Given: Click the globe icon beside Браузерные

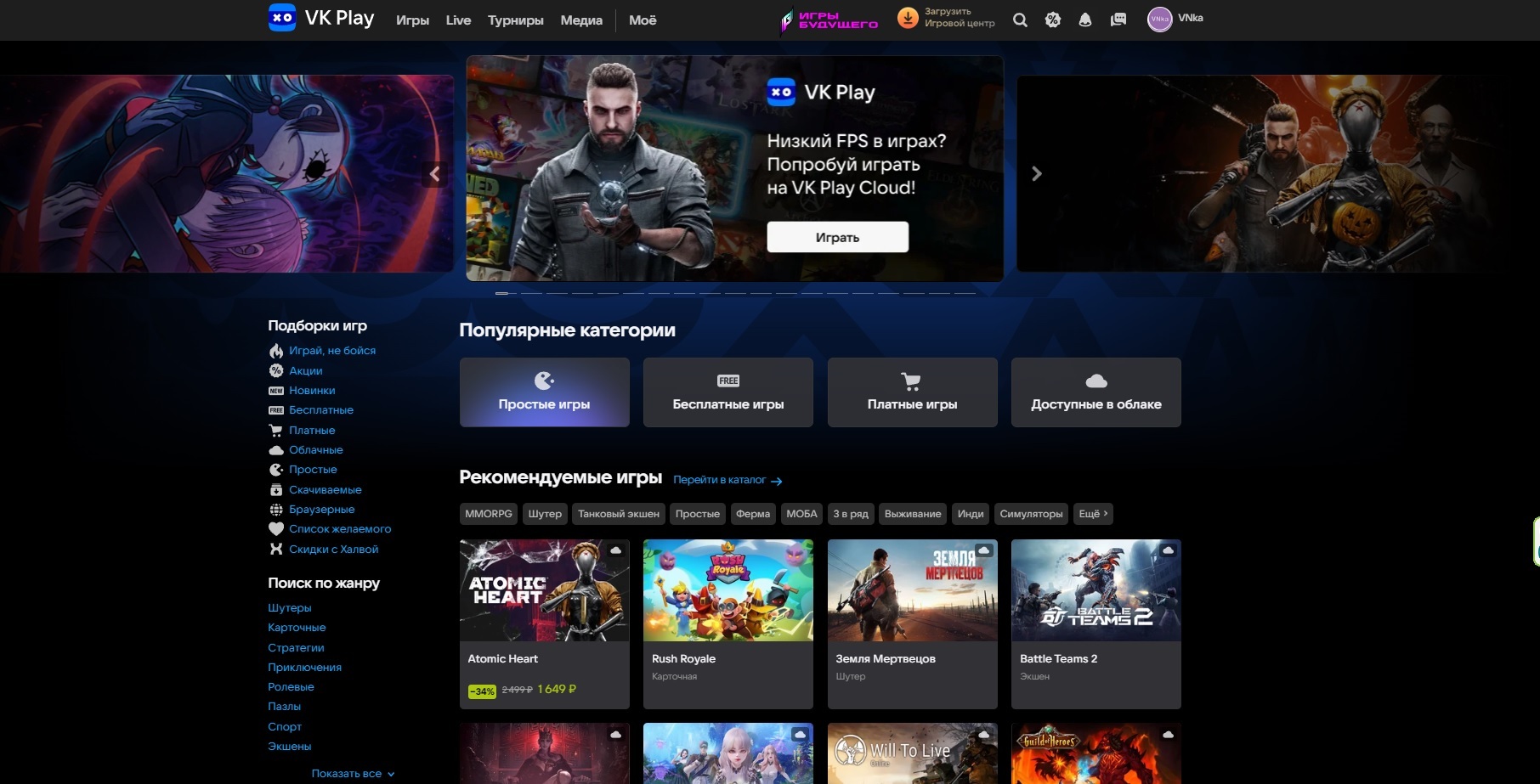Looking at the screenshot, I should (276, 510).
